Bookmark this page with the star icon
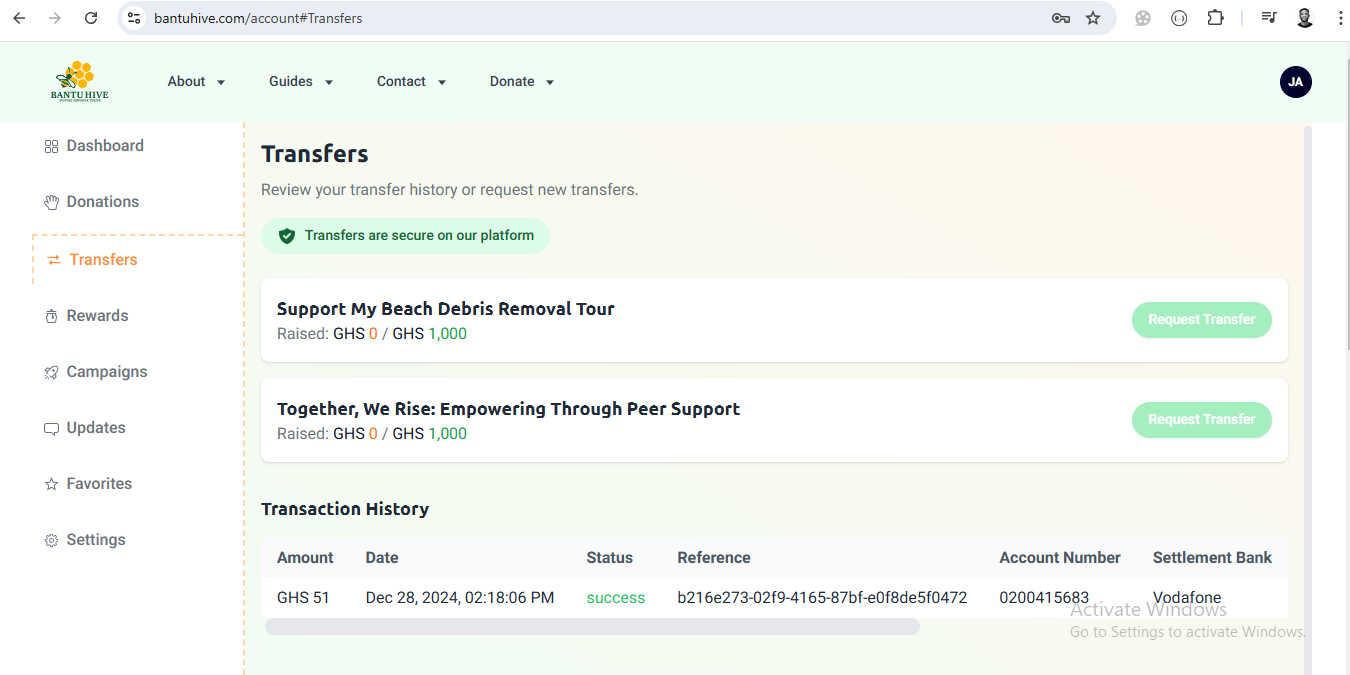Screen dimensions: 1350x675 1093,18
